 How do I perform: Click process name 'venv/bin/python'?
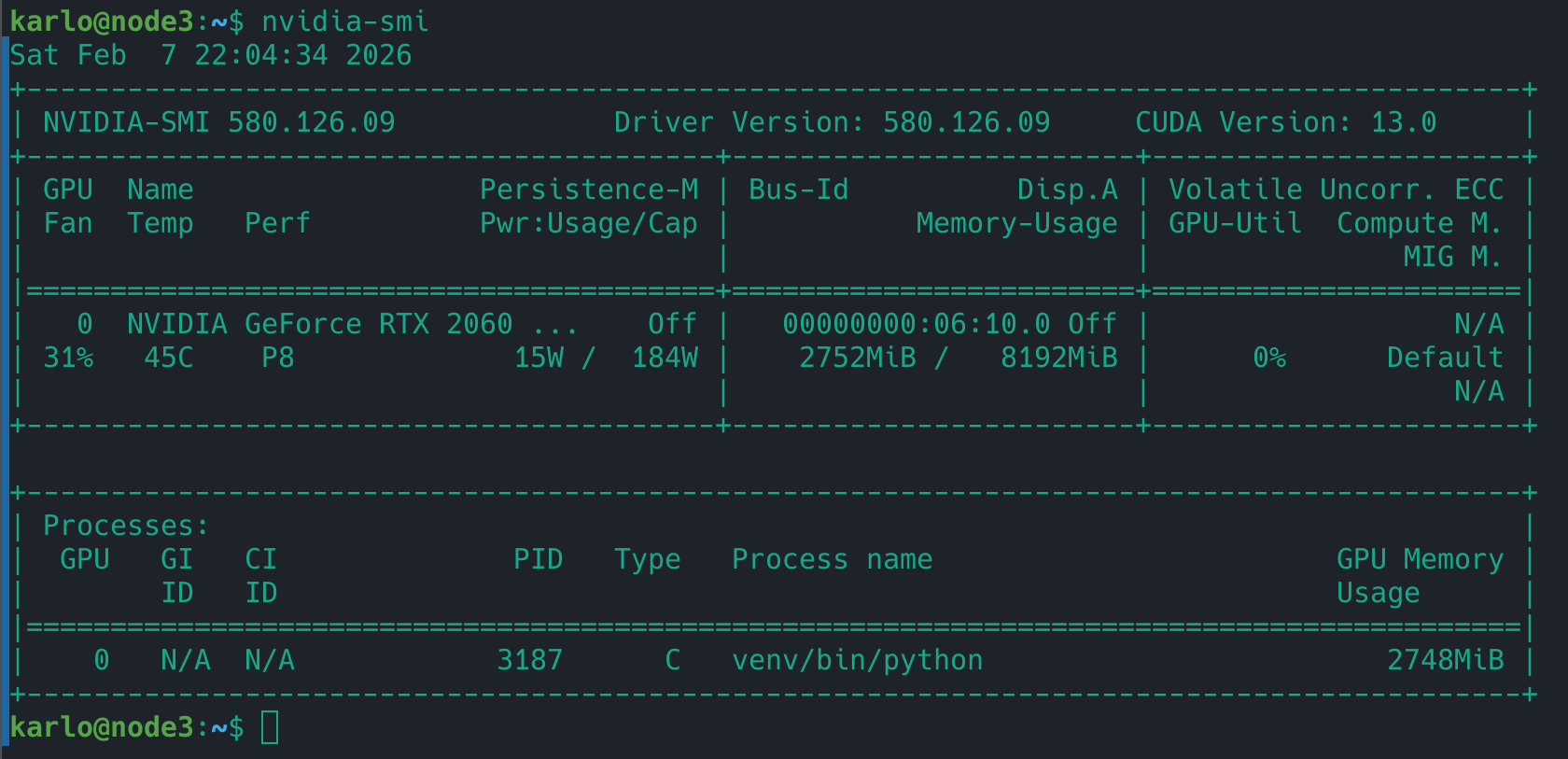[858, 660]
